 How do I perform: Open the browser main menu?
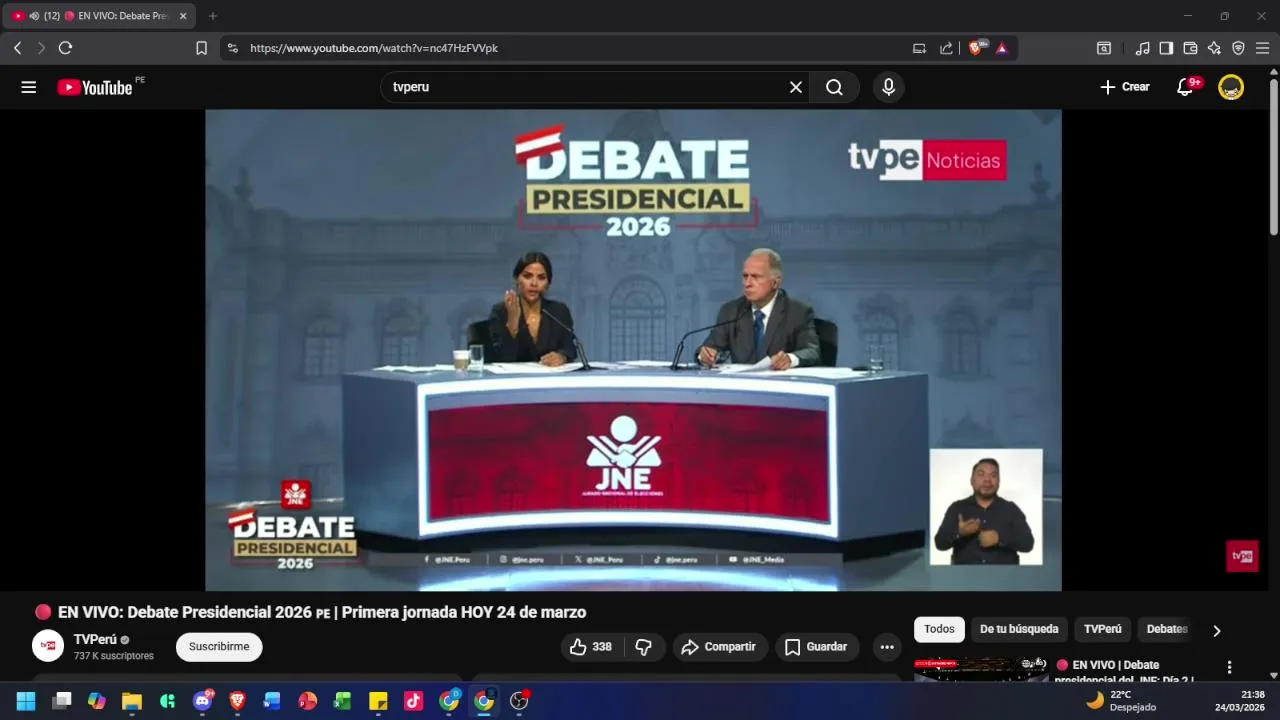pyautogui.click(x=1262, y=48)
